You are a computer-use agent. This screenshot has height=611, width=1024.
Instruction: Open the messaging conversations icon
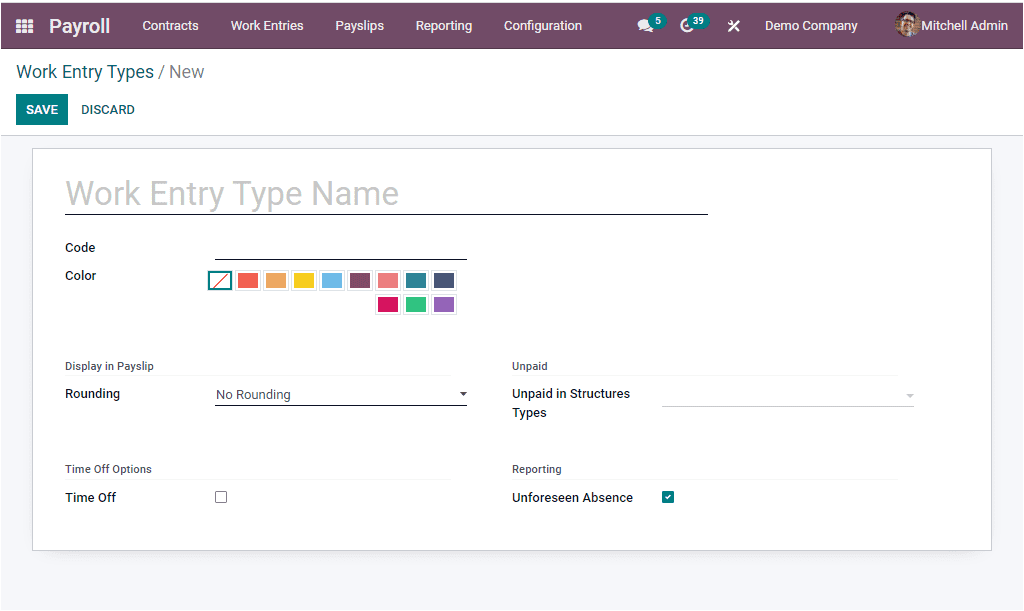pyautogui.click(x=643, y=25)
